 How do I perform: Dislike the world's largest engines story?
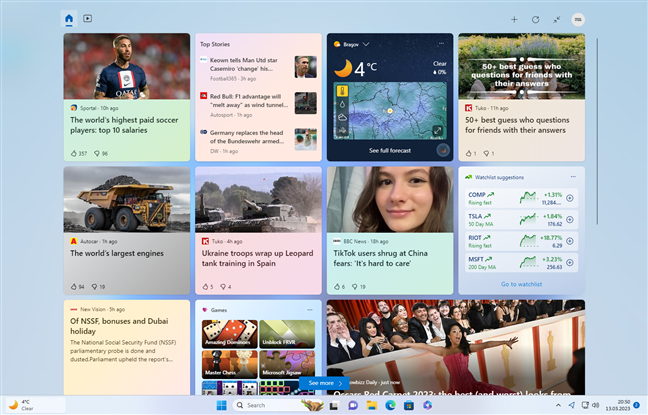(98, 286)
